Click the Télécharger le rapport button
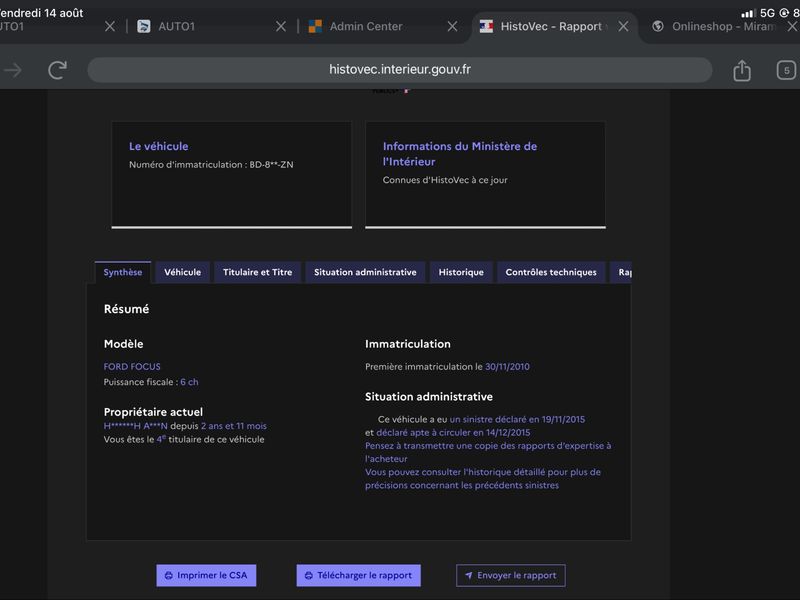This screenshot has height=600, width=800. [359, 576]
